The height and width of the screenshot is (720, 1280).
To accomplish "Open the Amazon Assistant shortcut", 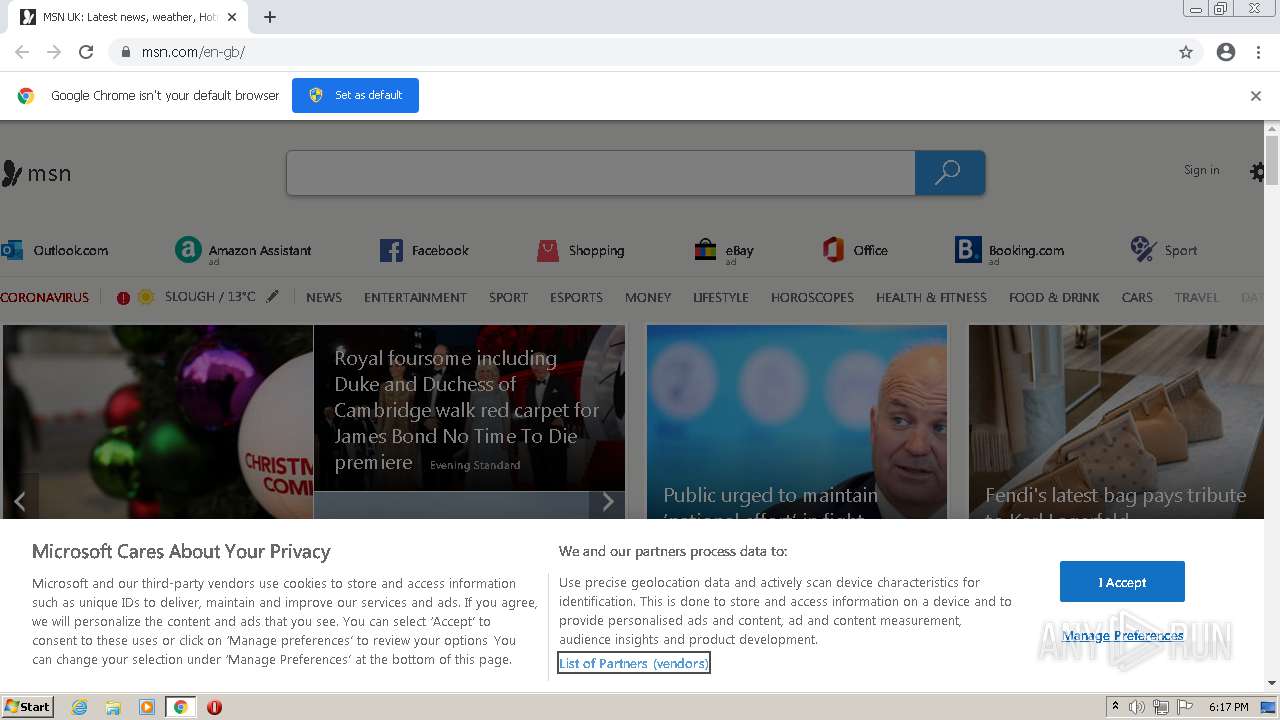I will tap(243, 250).
